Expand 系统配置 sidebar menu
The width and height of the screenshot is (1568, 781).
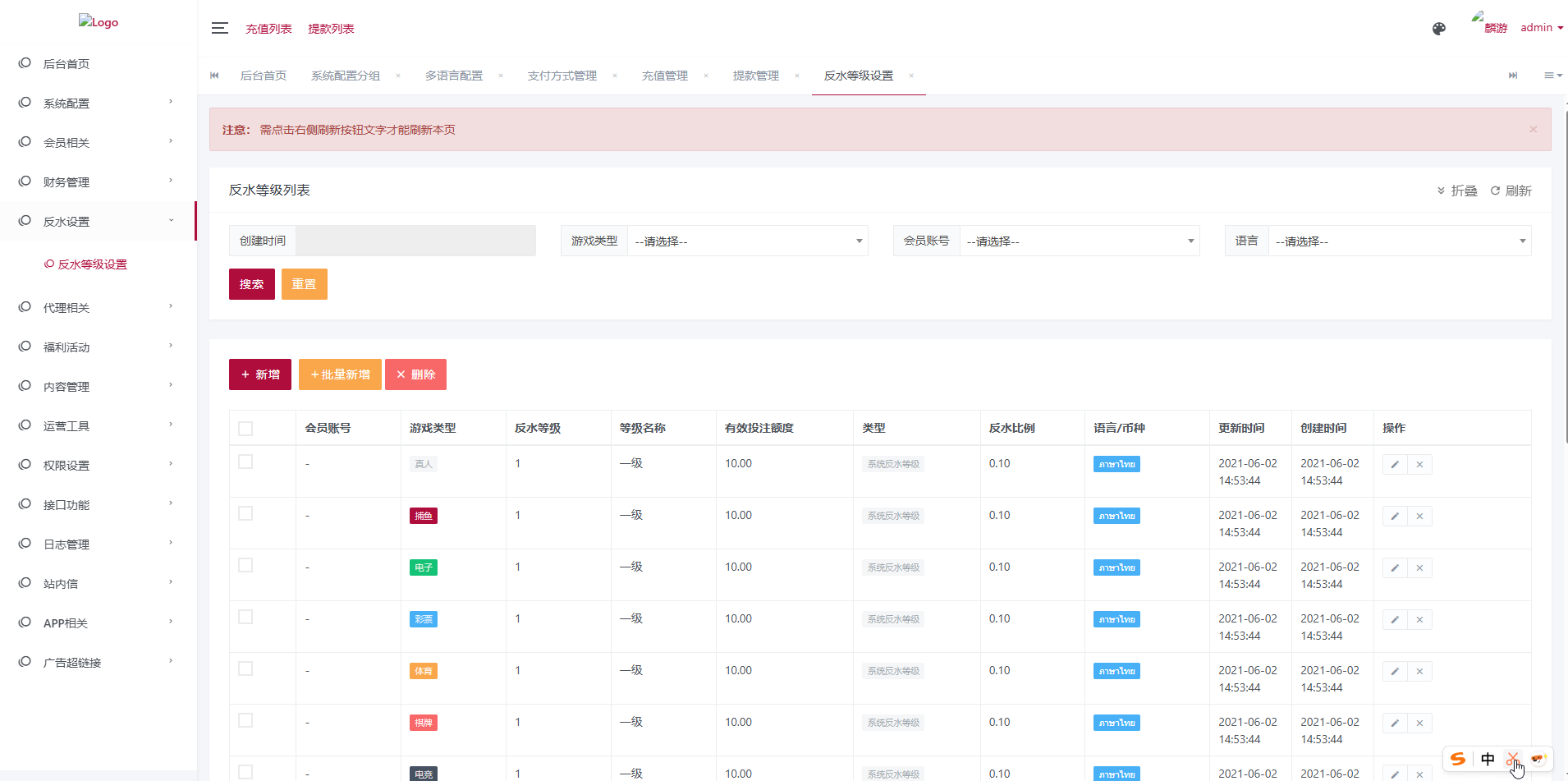[x=99, y=103]
